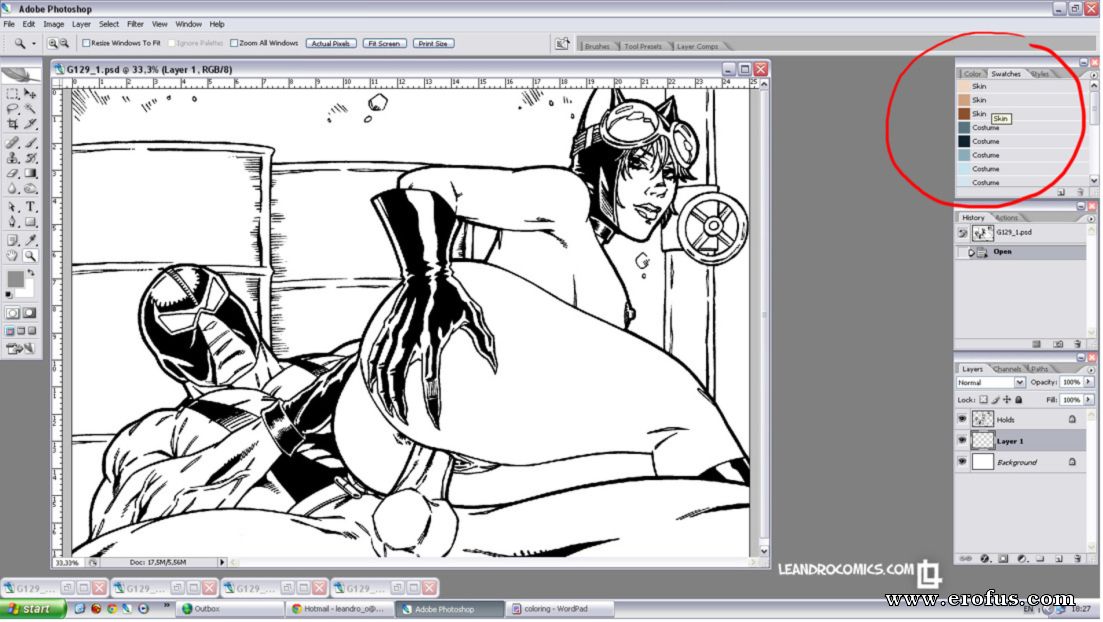Viewport: 1103px width, 622px height.
Task: Switch to the Color tab
Action: point(972,74)
